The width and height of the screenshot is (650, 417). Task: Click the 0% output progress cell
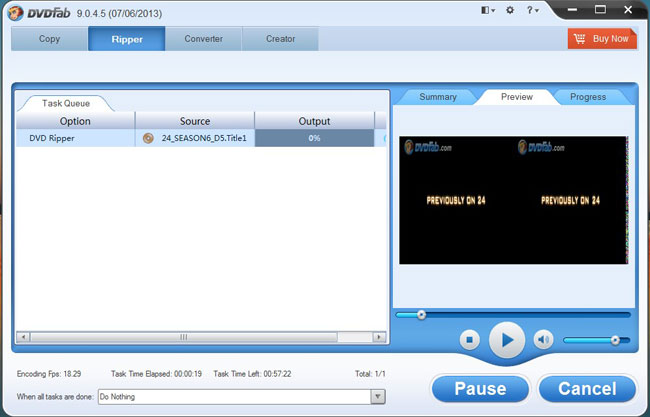[314, 138]
